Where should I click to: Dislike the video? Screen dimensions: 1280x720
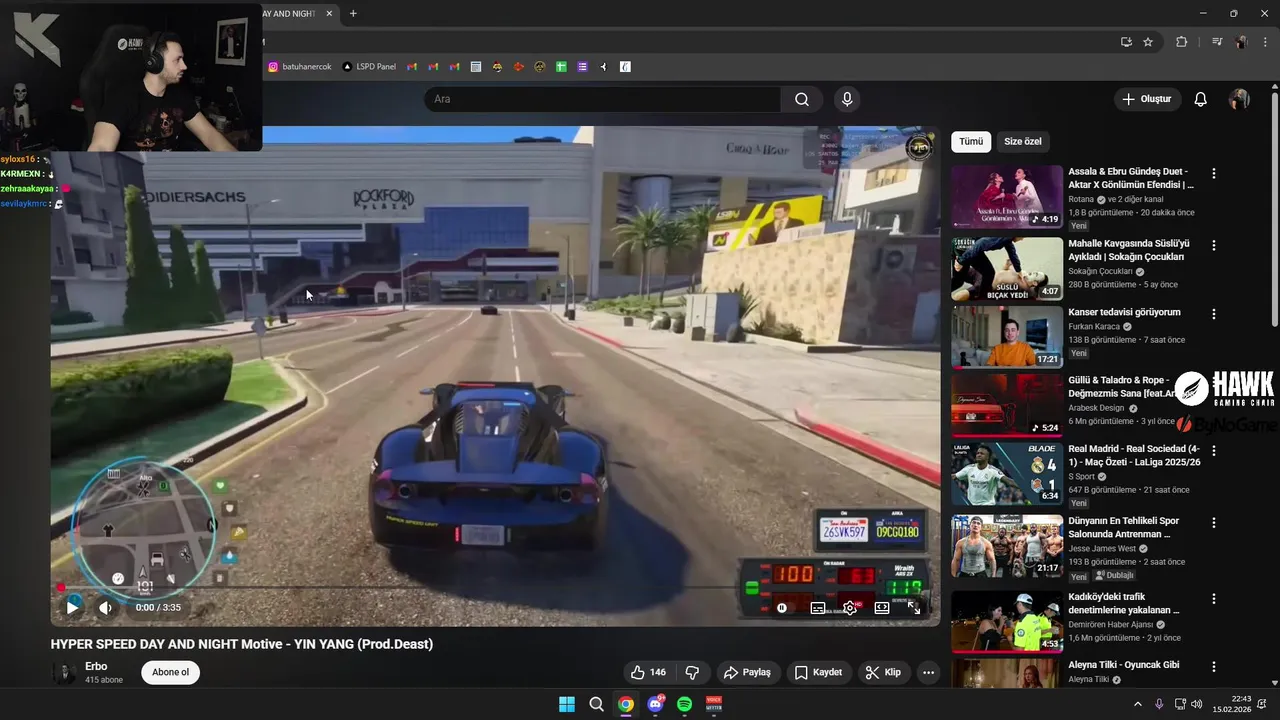(x=691, y=672)
